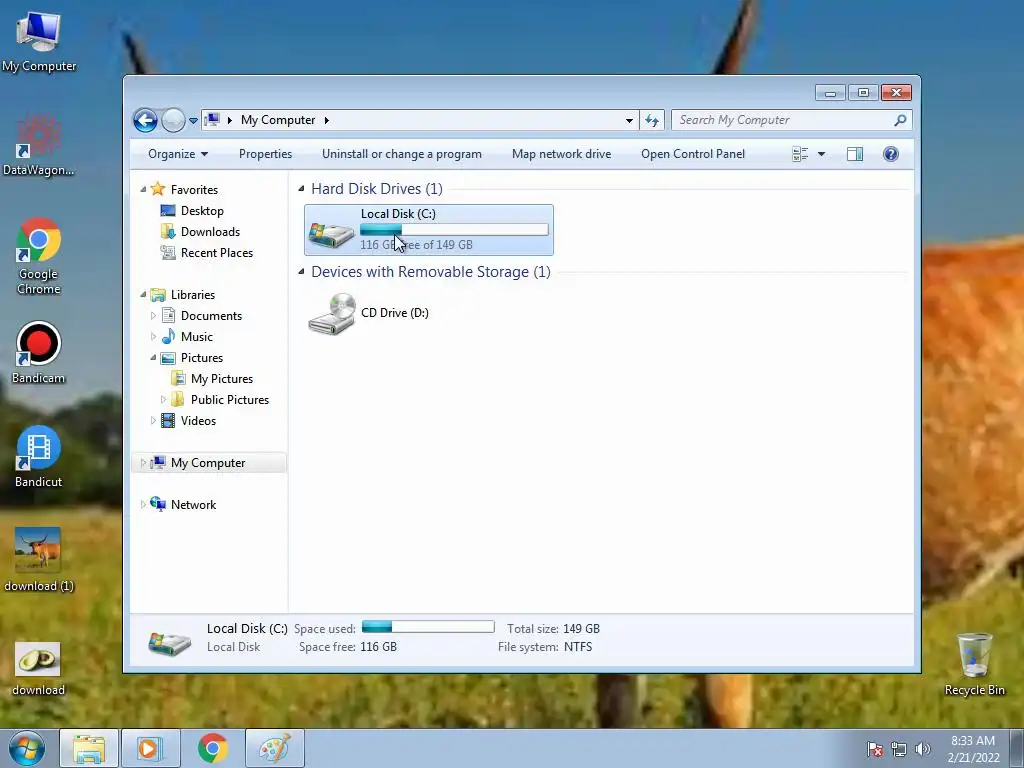1024x768 pixels.
Task: Open Bandicam desktop shortcut
Action: [x=39, y=353]
